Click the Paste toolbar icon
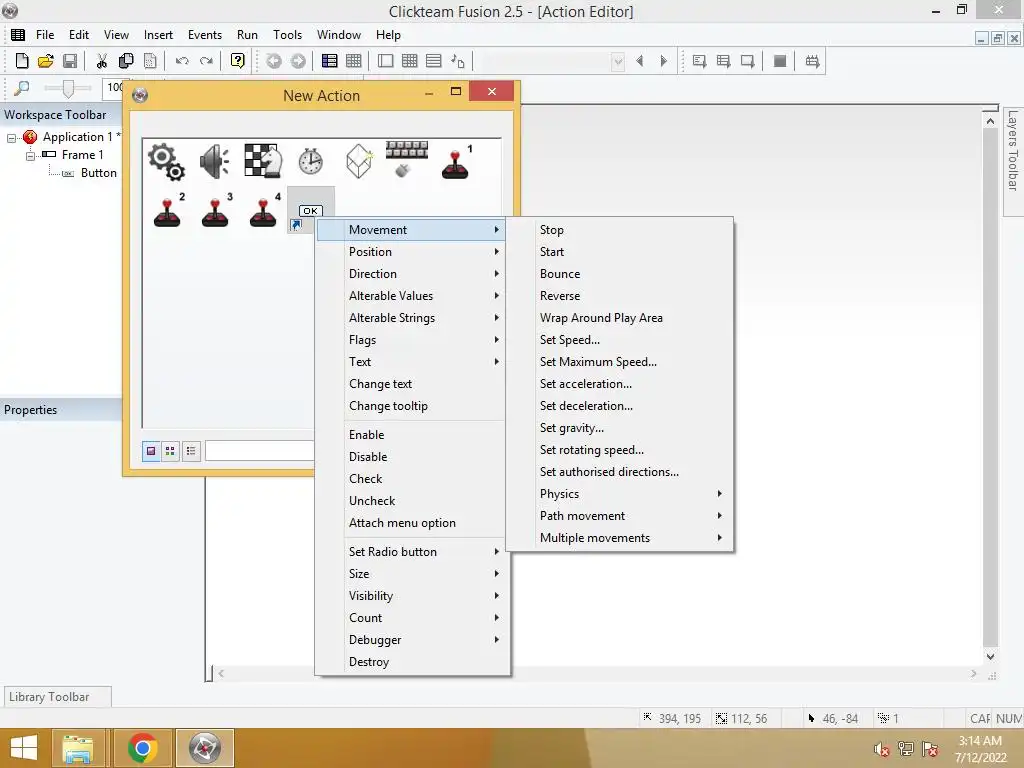 click(150, 61)
